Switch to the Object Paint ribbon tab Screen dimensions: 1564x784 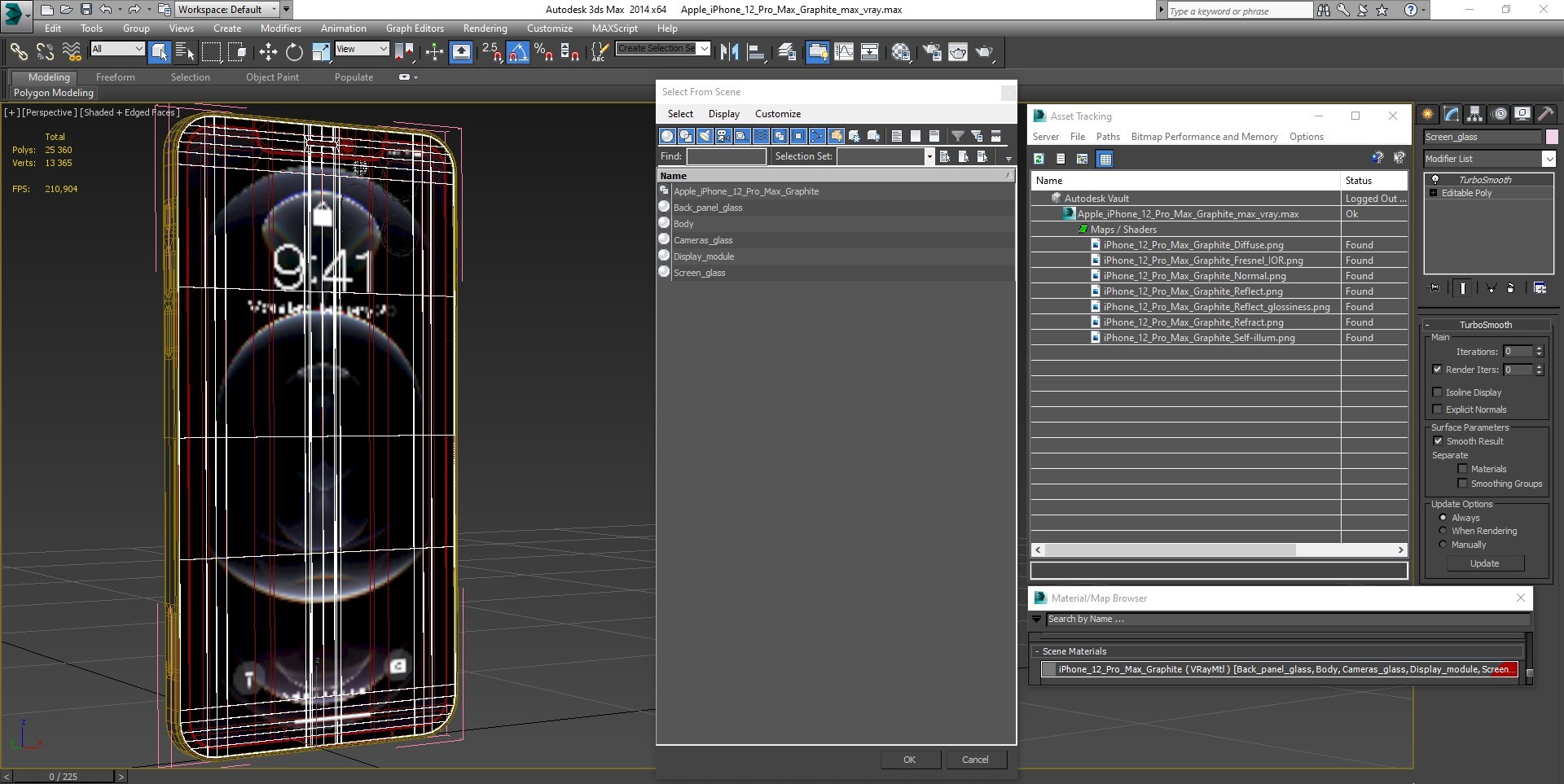[272, 77]
